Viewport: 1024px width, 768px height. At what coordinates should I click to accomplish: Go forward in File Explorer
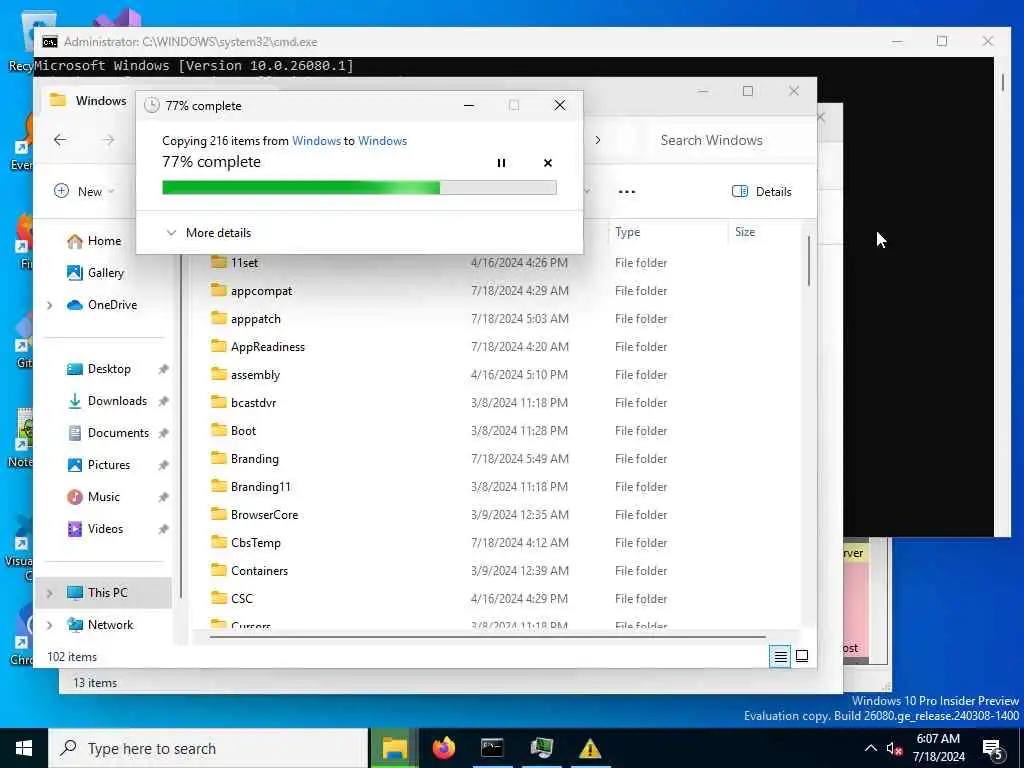(x=108, y=140)
